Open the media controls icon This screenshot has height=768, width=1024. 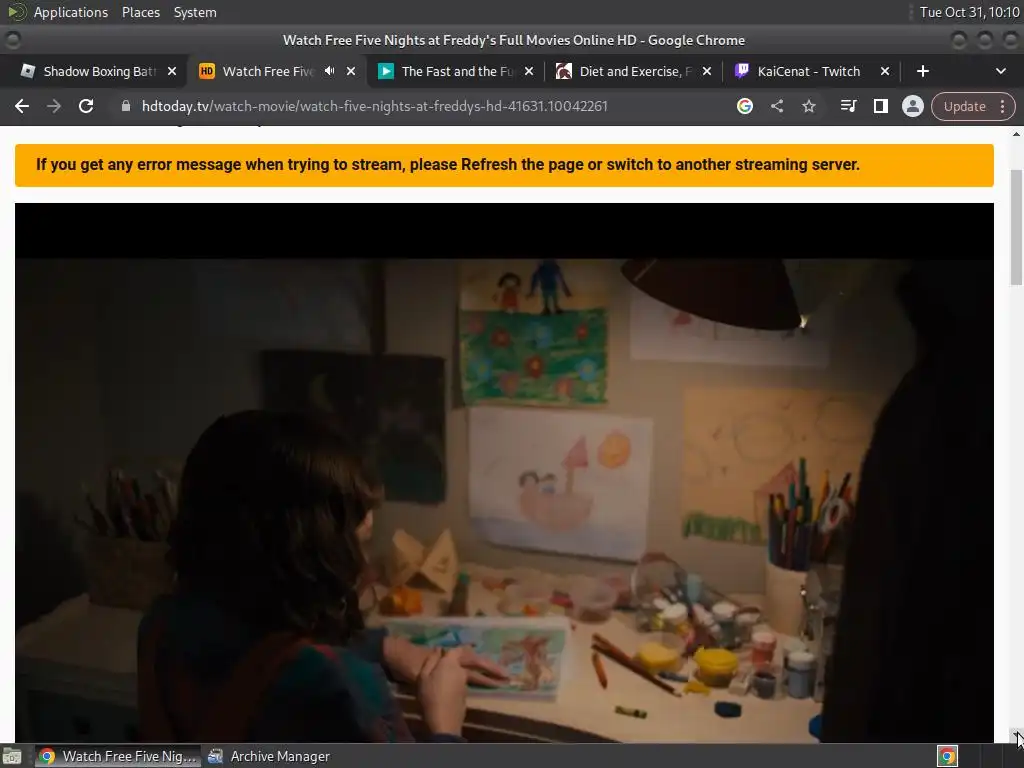pos(848,106)
